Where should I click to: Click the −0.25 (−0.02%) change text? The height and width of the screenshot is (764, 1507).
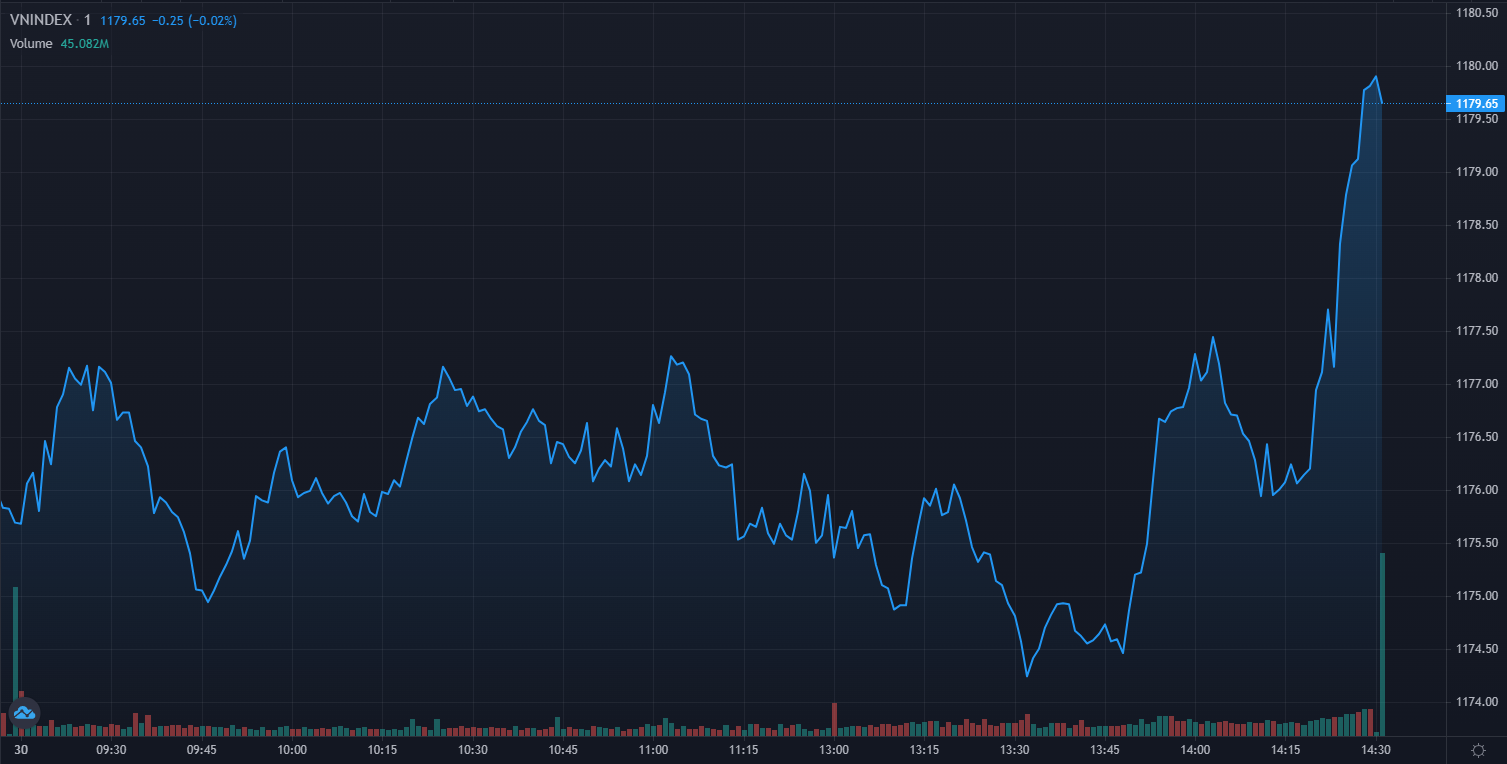195,20
